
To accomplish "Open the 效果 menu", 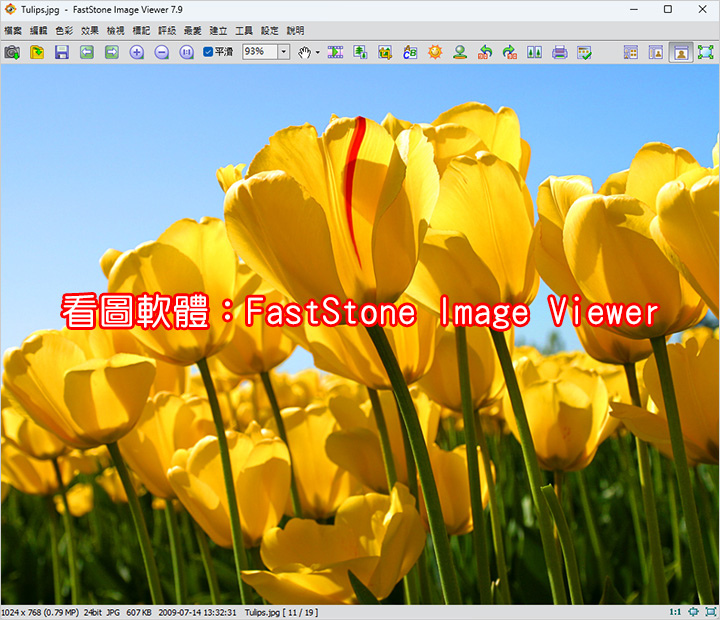I will pyautogui.click(x=90, y=31).
